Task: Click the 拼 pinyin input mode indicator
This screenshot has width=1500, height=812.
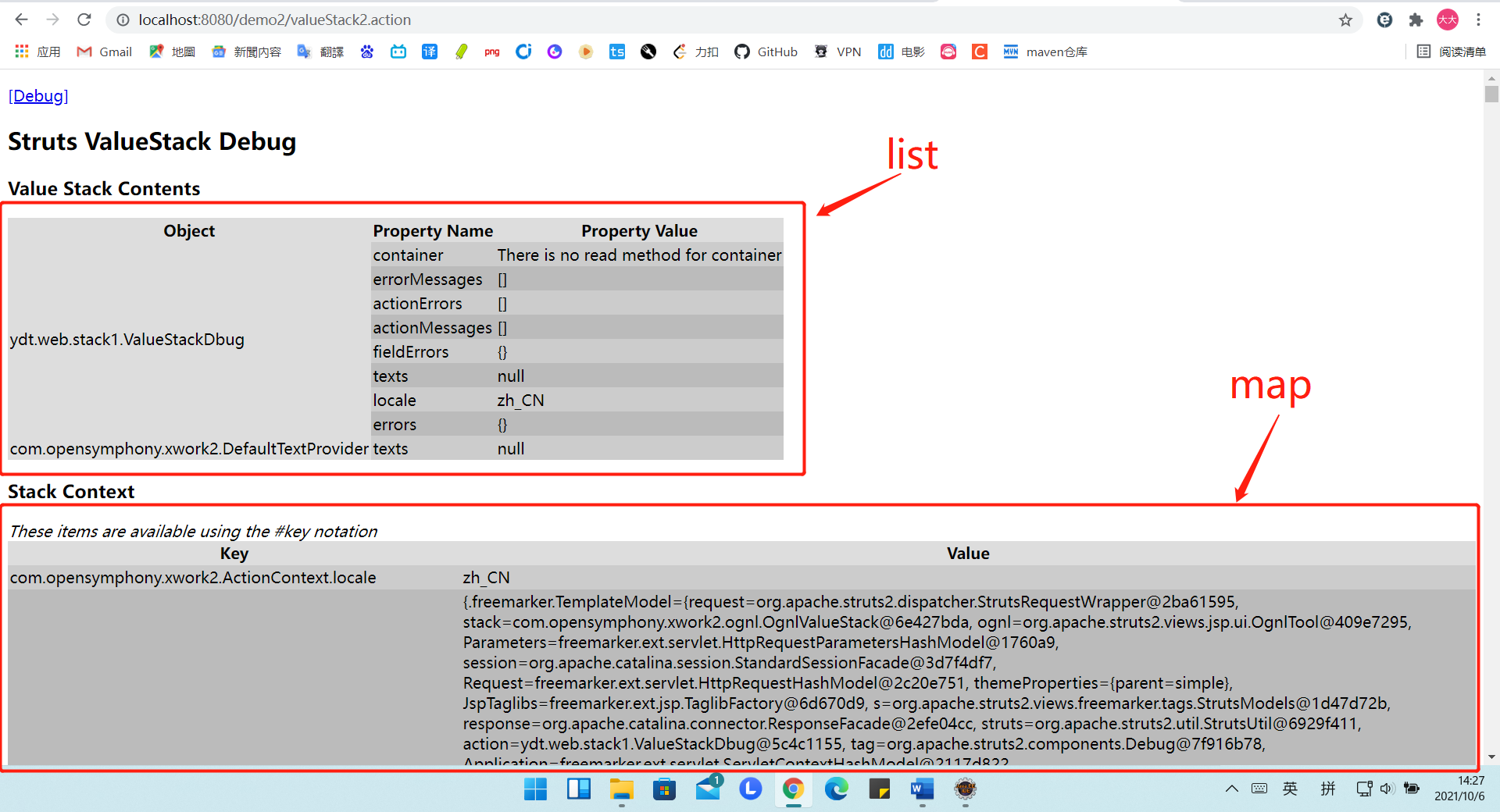Action: [1328, 789]
